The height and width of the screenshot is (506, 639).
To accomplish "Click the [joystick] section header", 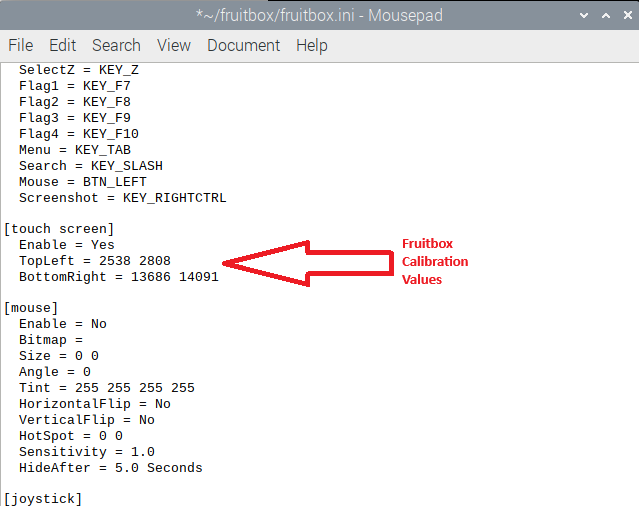I will click(43, 499).
